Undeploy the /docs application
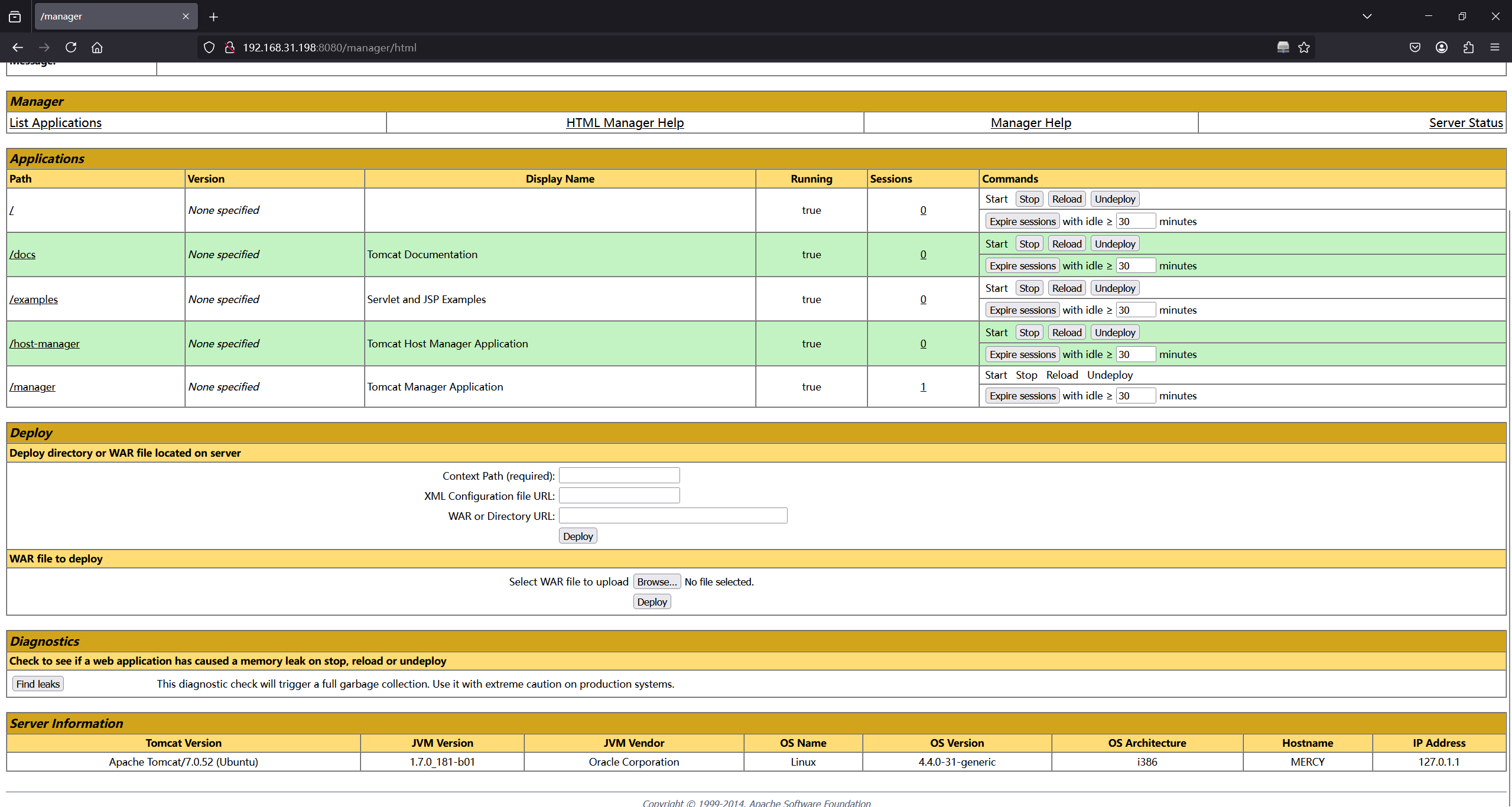This screenshot has width=1512, height=807. (1115, 244)
